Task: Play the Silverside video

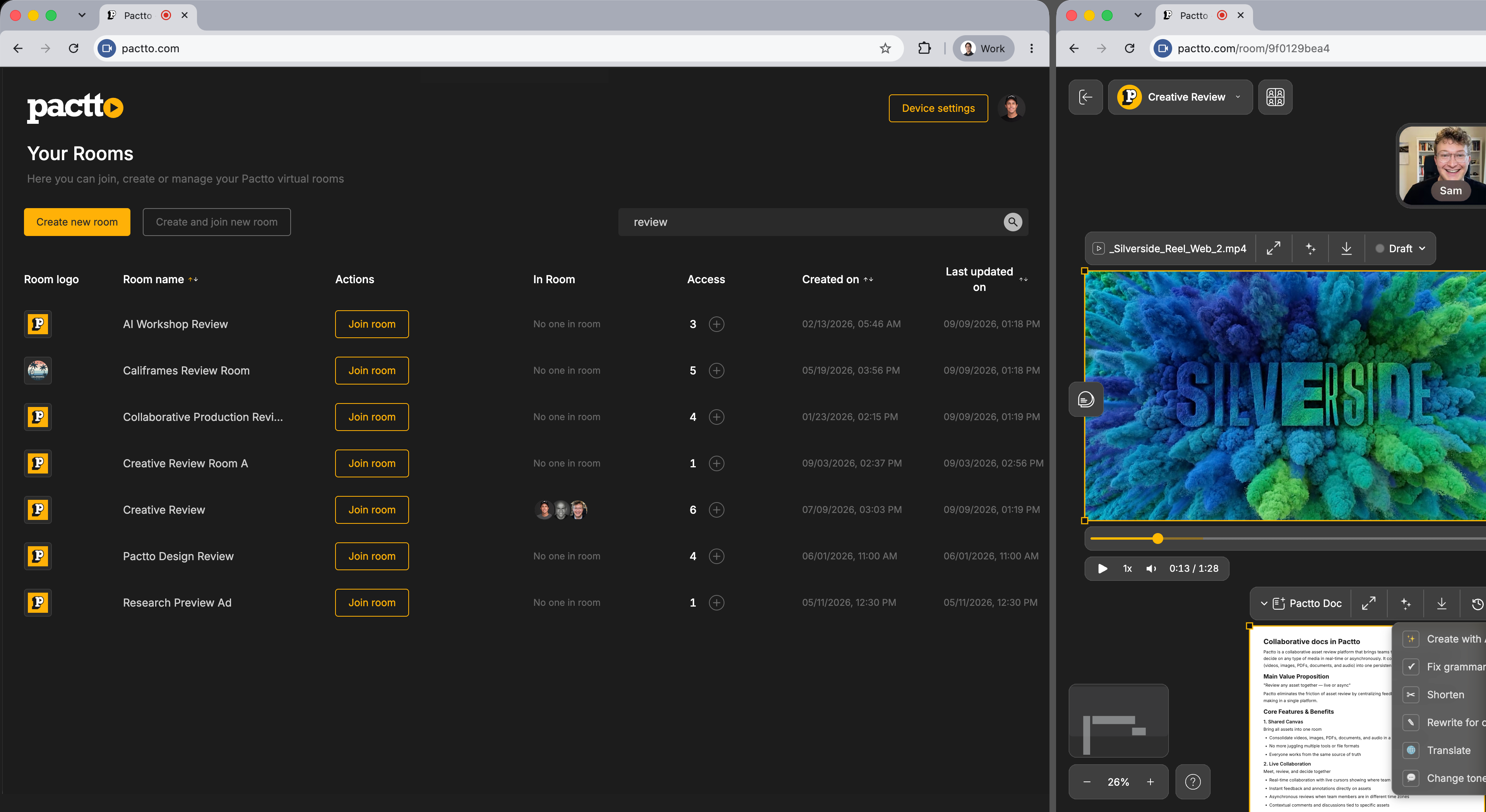Action: 1103,569
